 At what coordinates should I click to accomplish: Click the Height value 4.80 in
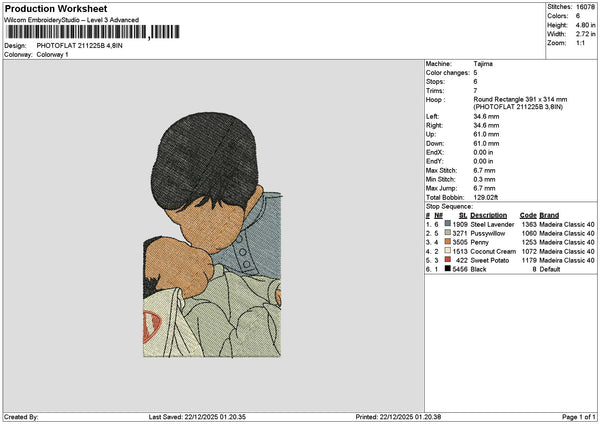585,25
